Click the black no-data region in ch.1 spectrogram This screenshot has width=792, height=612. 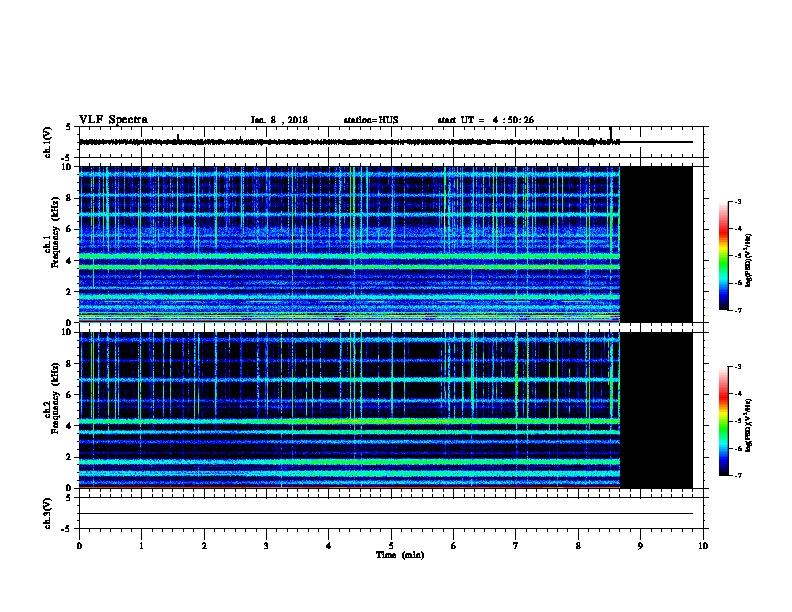coord(656,244)
